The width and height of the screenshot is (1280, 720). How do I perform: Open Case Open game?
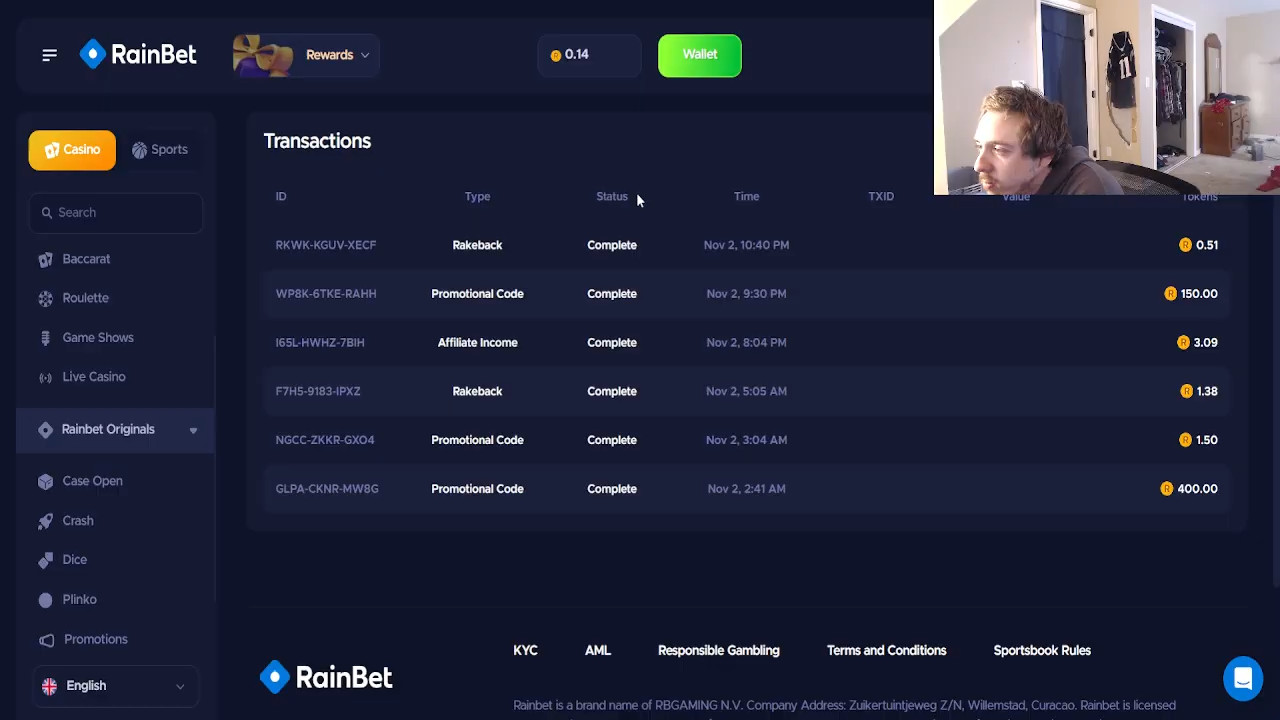click(92, 481)
